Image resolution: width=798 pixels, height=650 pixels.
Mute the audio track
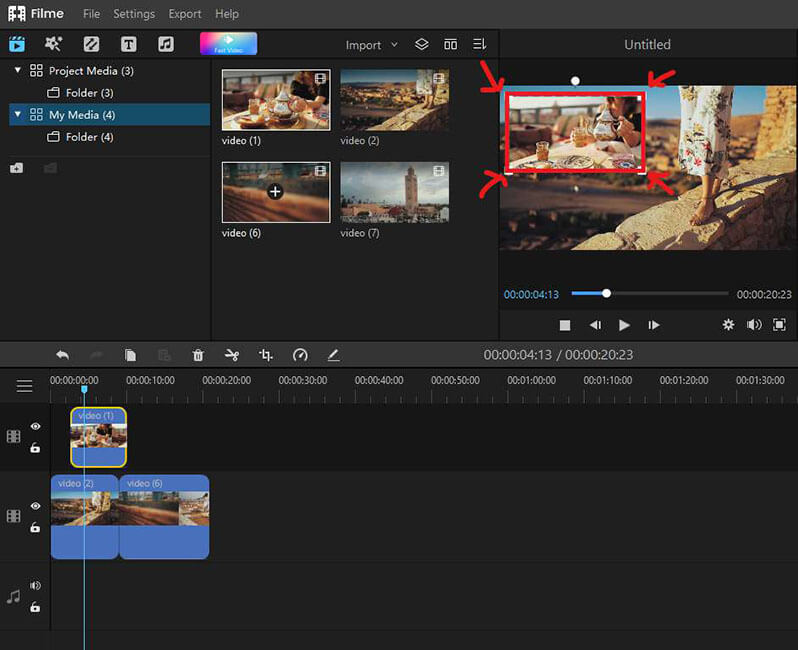[35, 585]
